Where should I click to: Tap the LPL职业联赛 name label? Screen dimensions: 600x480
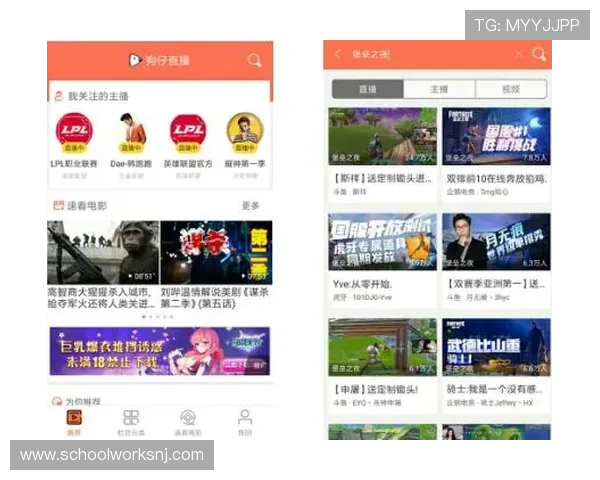(74, 164)
